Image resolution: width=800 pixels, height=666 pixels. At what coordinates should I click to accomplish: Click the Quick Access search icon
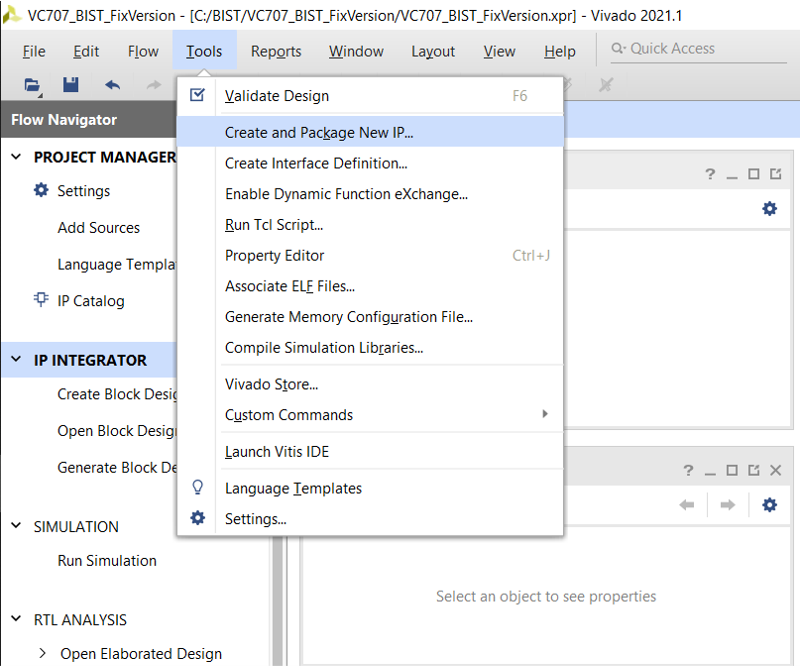[x=617, y=48]
